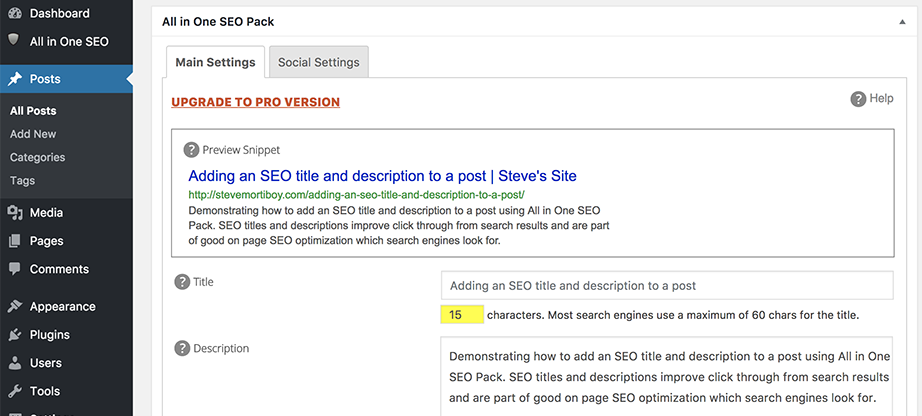Click the Dashboard gauge icon
Image resolution: width=922 pixels, height=416 pixels.
[15, 13]
